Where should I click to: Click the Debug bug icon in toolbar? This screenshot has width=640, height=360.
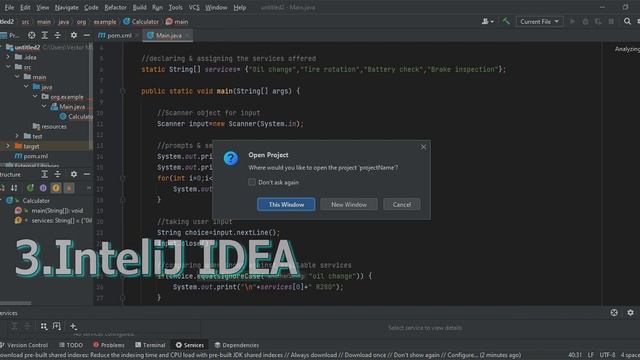[585, 21]
